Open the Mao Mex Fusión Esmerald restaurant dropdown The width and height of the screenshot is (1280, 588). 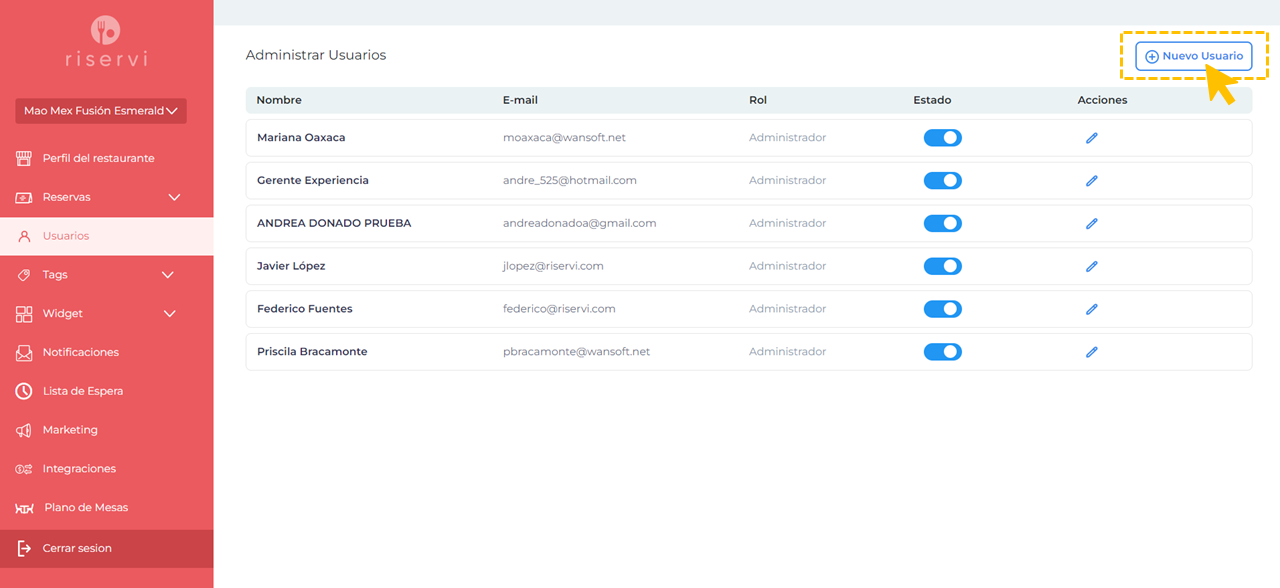[101, 111]
